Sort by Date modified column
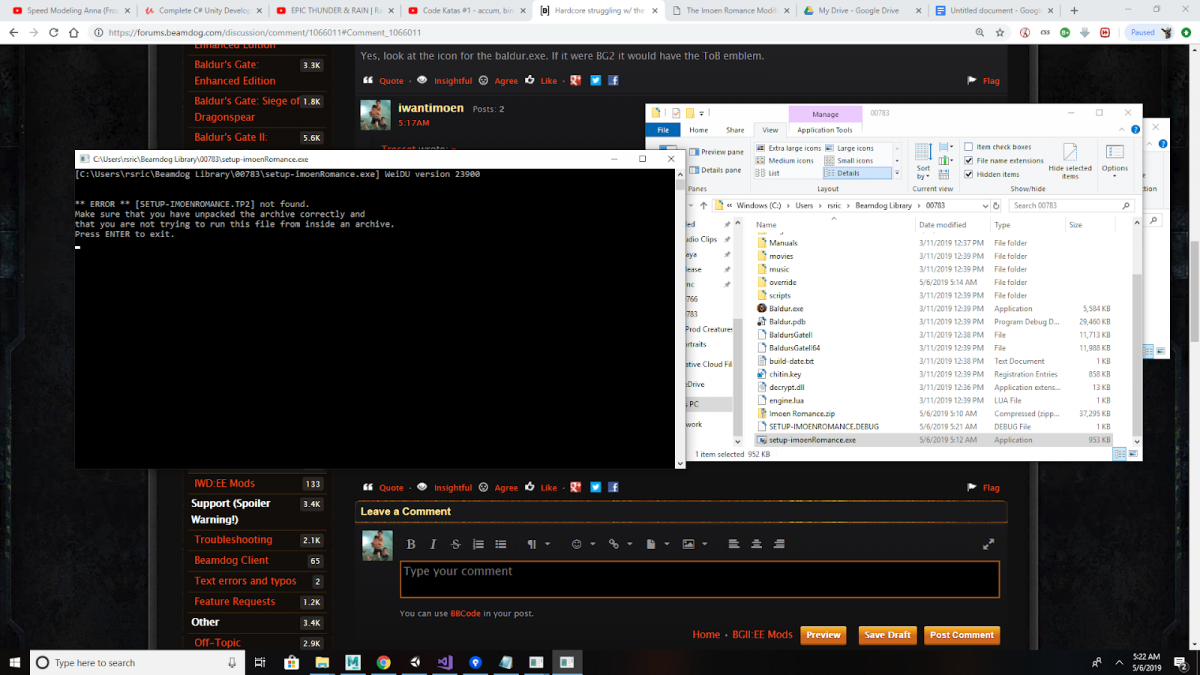The image size is (1200, 675). [943, 225]
